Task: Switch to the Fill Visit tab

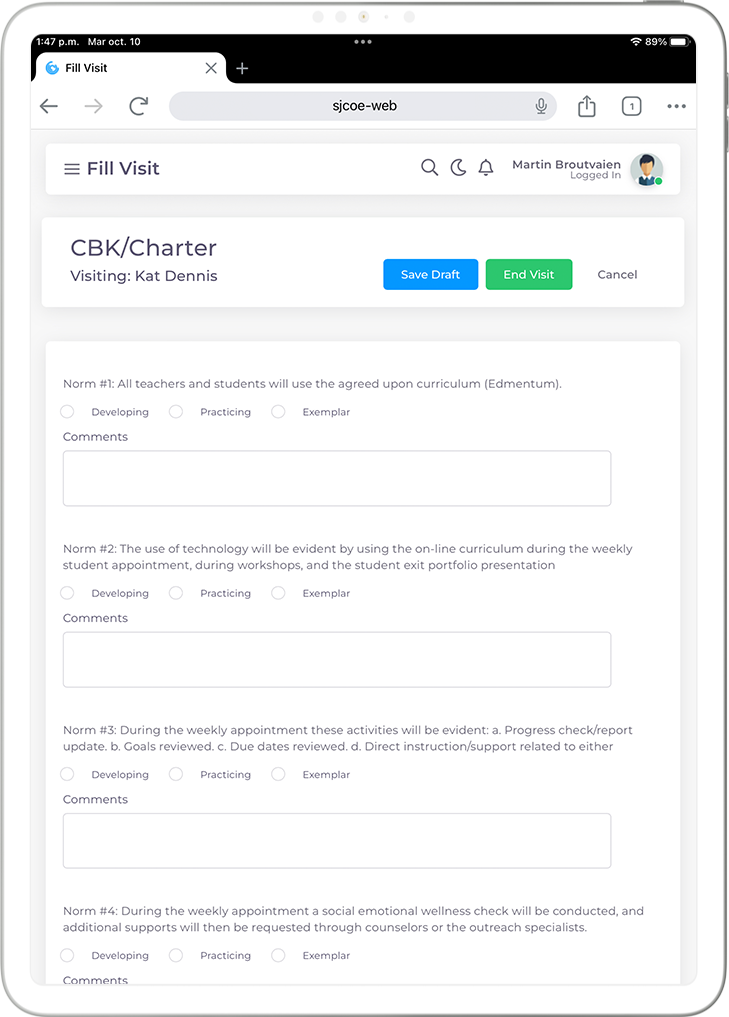Action: (120, 68)
